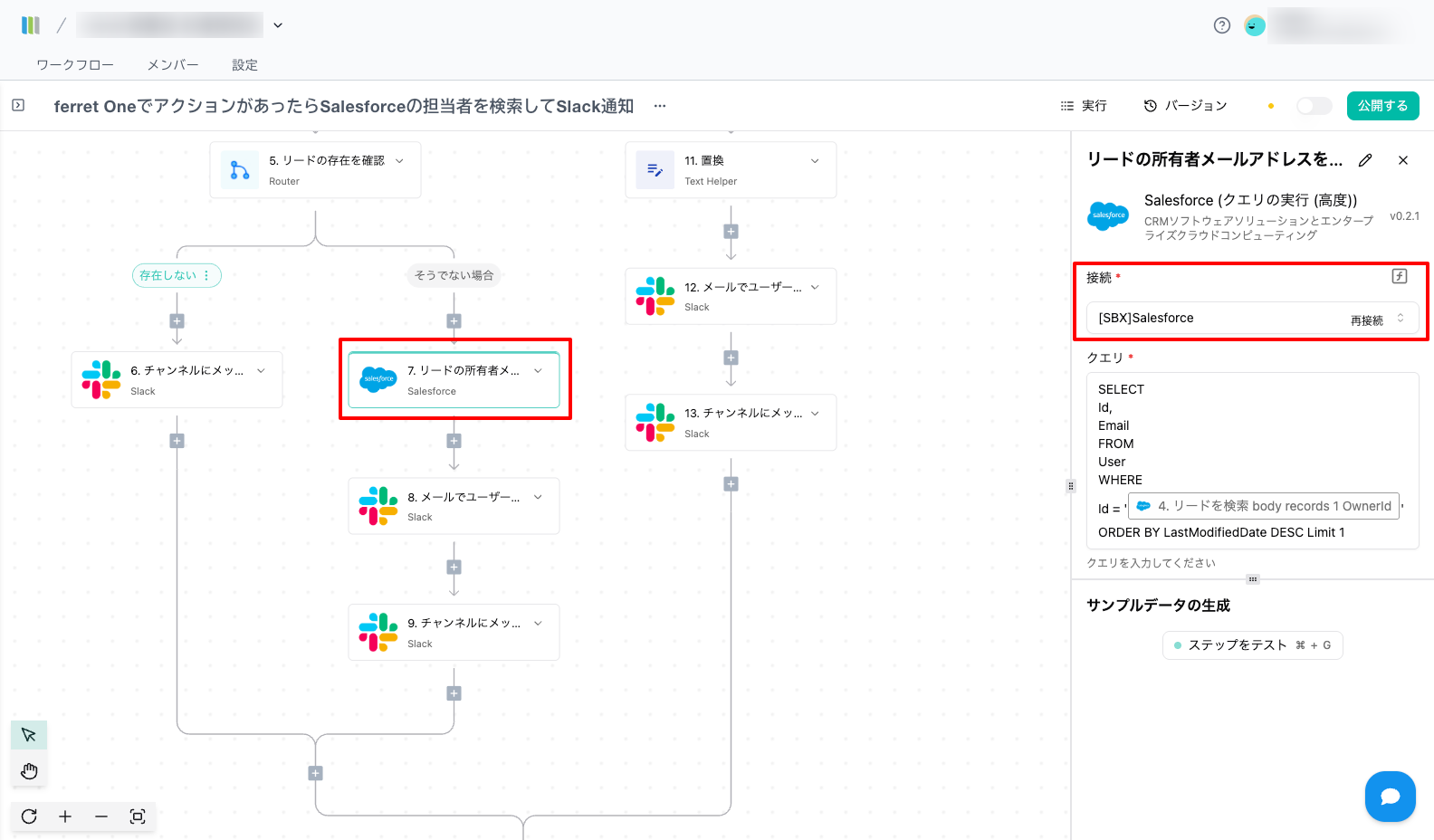Click the Slack icon on step 9

pyautogui.click(x=378, y=633)
